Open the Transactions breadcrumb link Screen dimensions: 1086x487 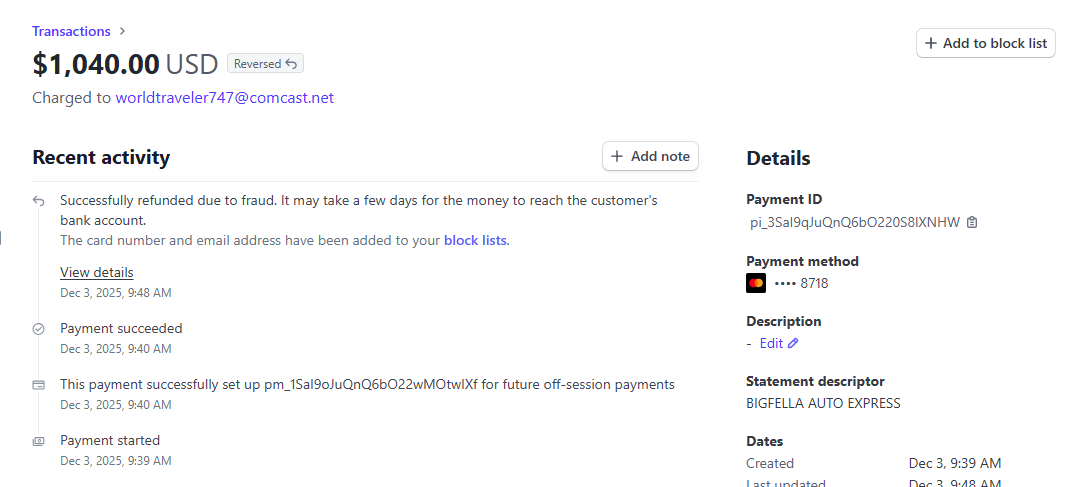click(71, 31)
